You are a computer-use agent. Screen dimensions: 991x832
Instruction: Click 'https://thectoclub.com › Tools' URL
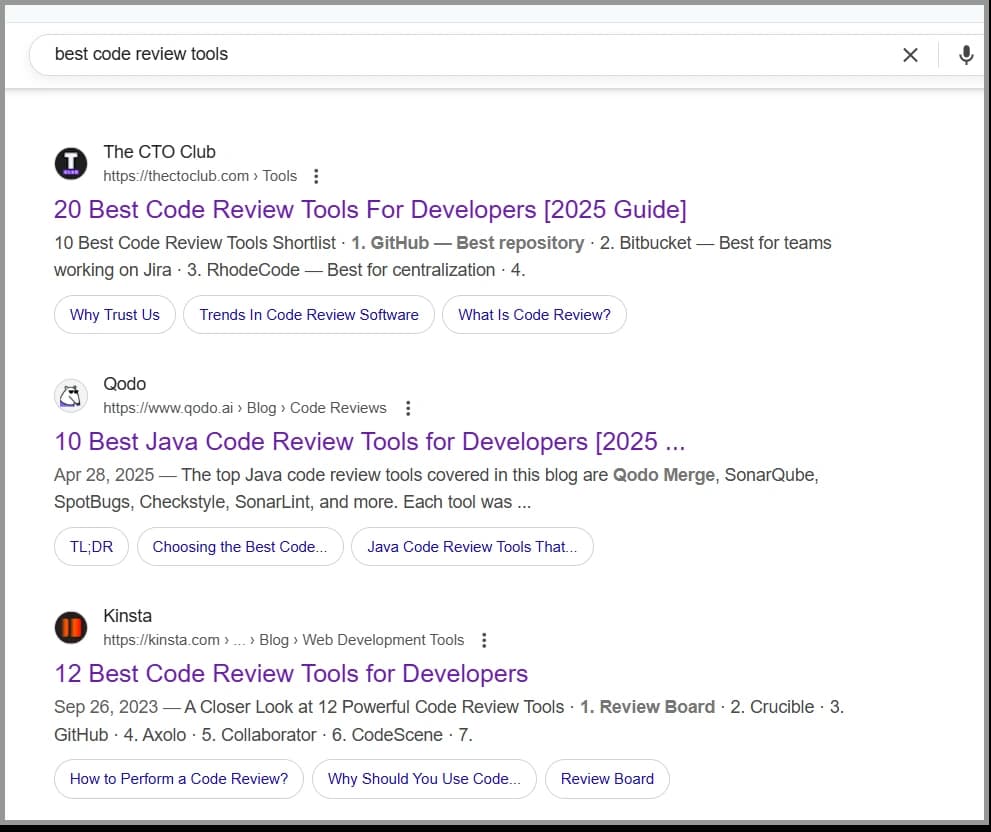tap(200, 176)
